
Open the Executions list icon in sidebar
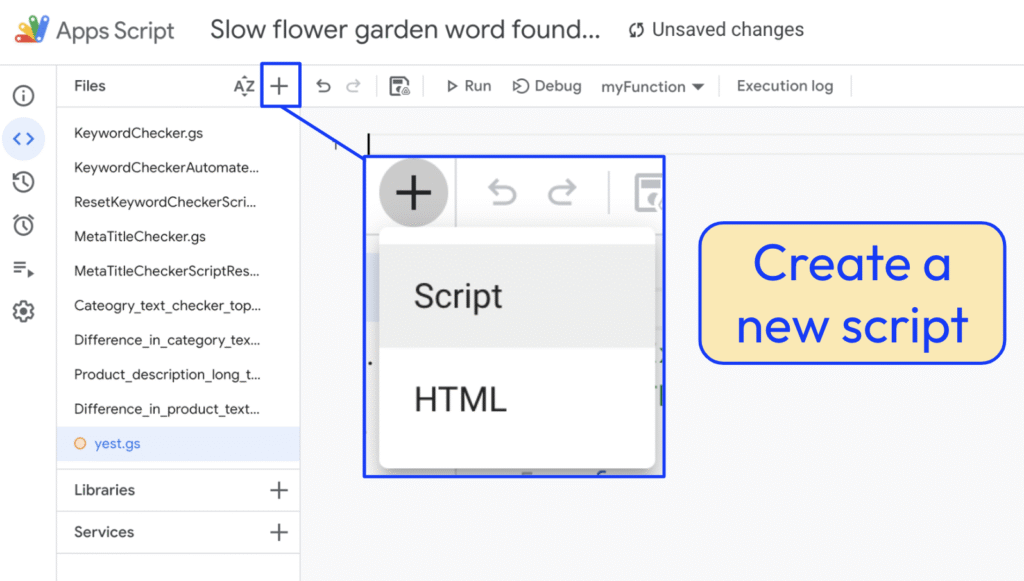point(23,268)
